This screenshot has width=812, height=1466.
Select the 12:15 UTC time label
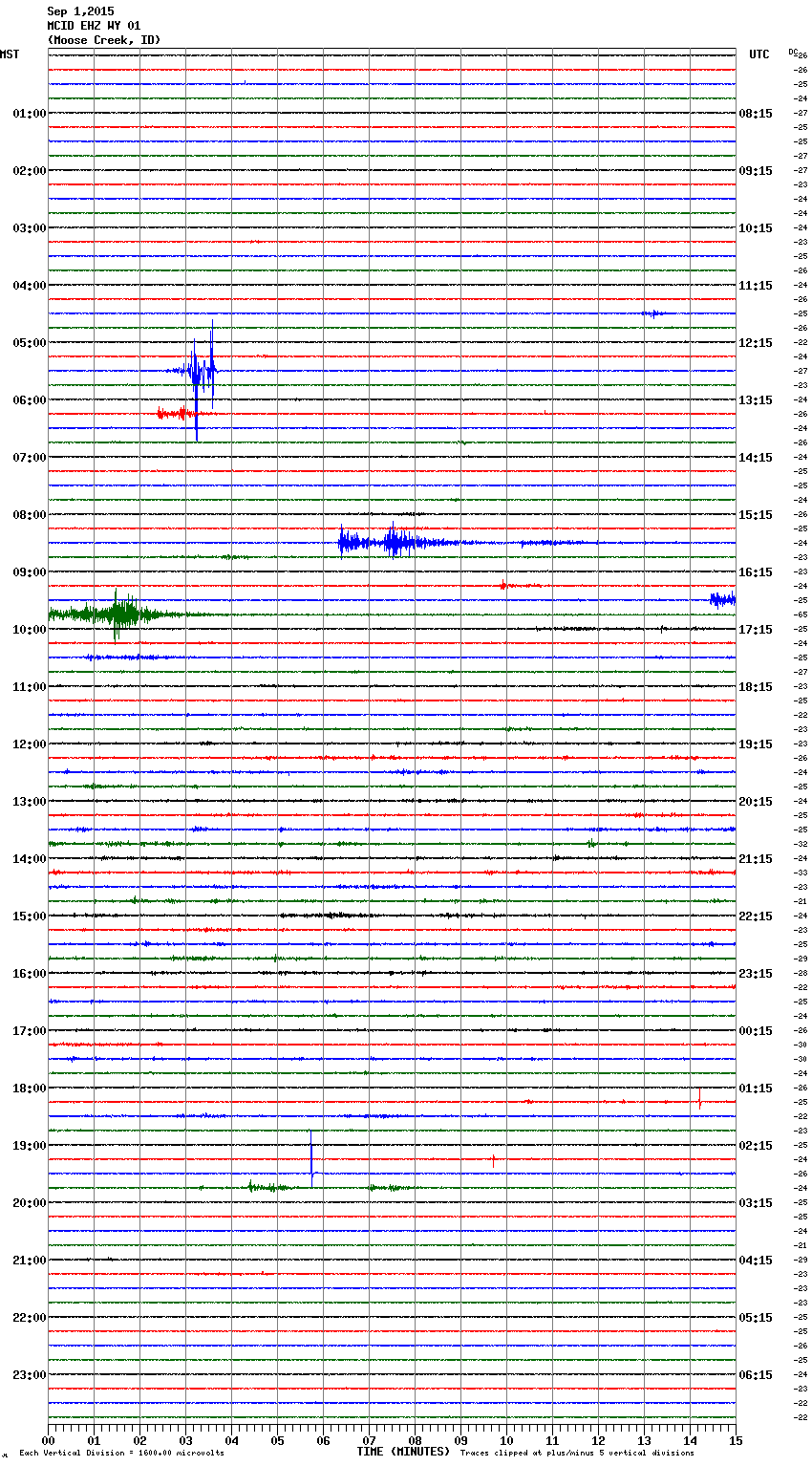coord(756,343)
